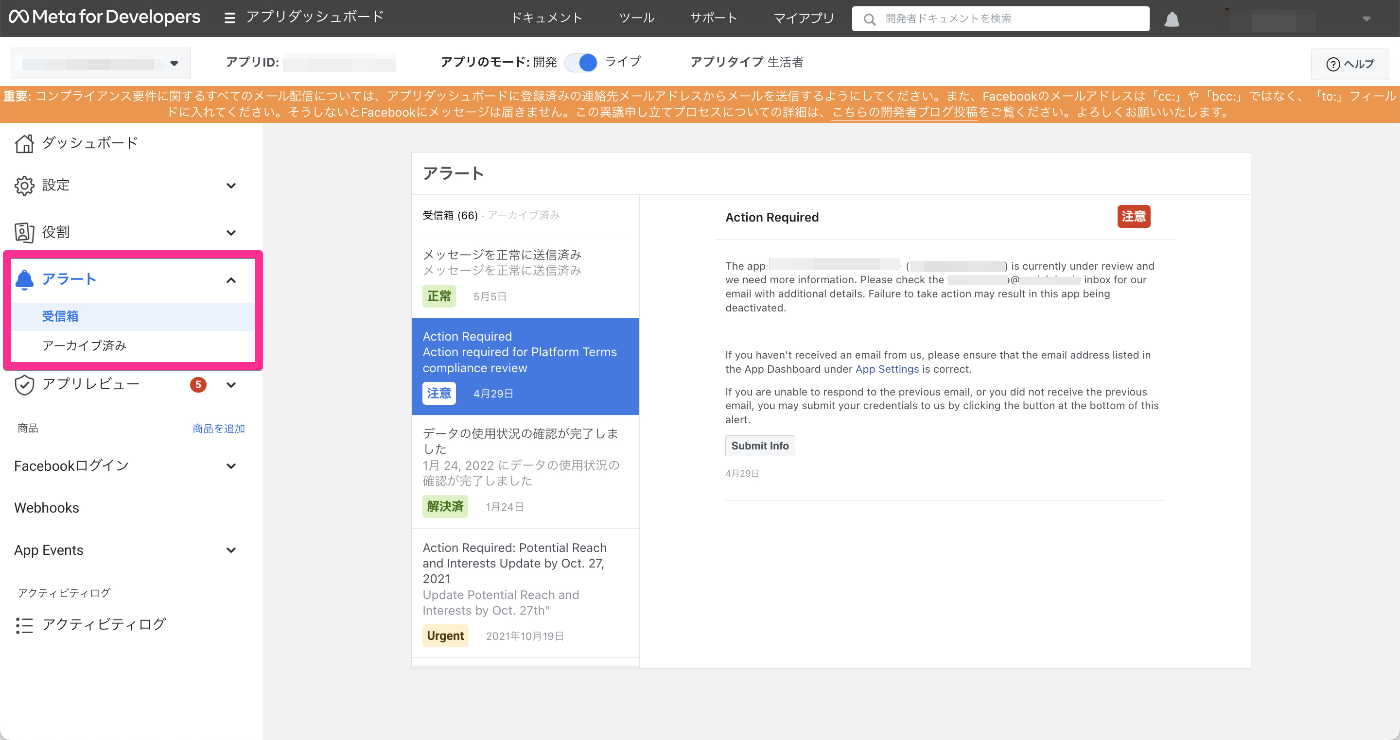Image resolution: width=1400 pixels, height=740 pixels.
Task: Click the アプリレビュー shield icon
Action: (24, 384)
